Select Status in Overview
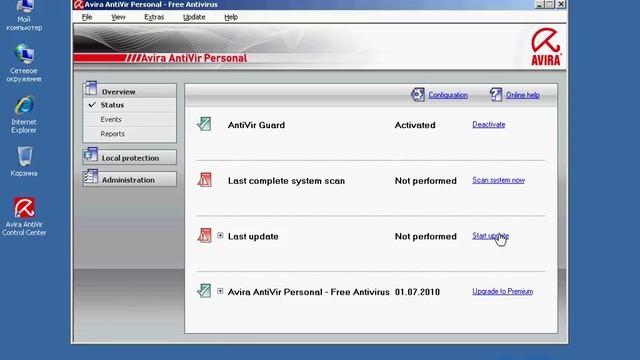This screenshot has width=640, height=360. point(112,105)
